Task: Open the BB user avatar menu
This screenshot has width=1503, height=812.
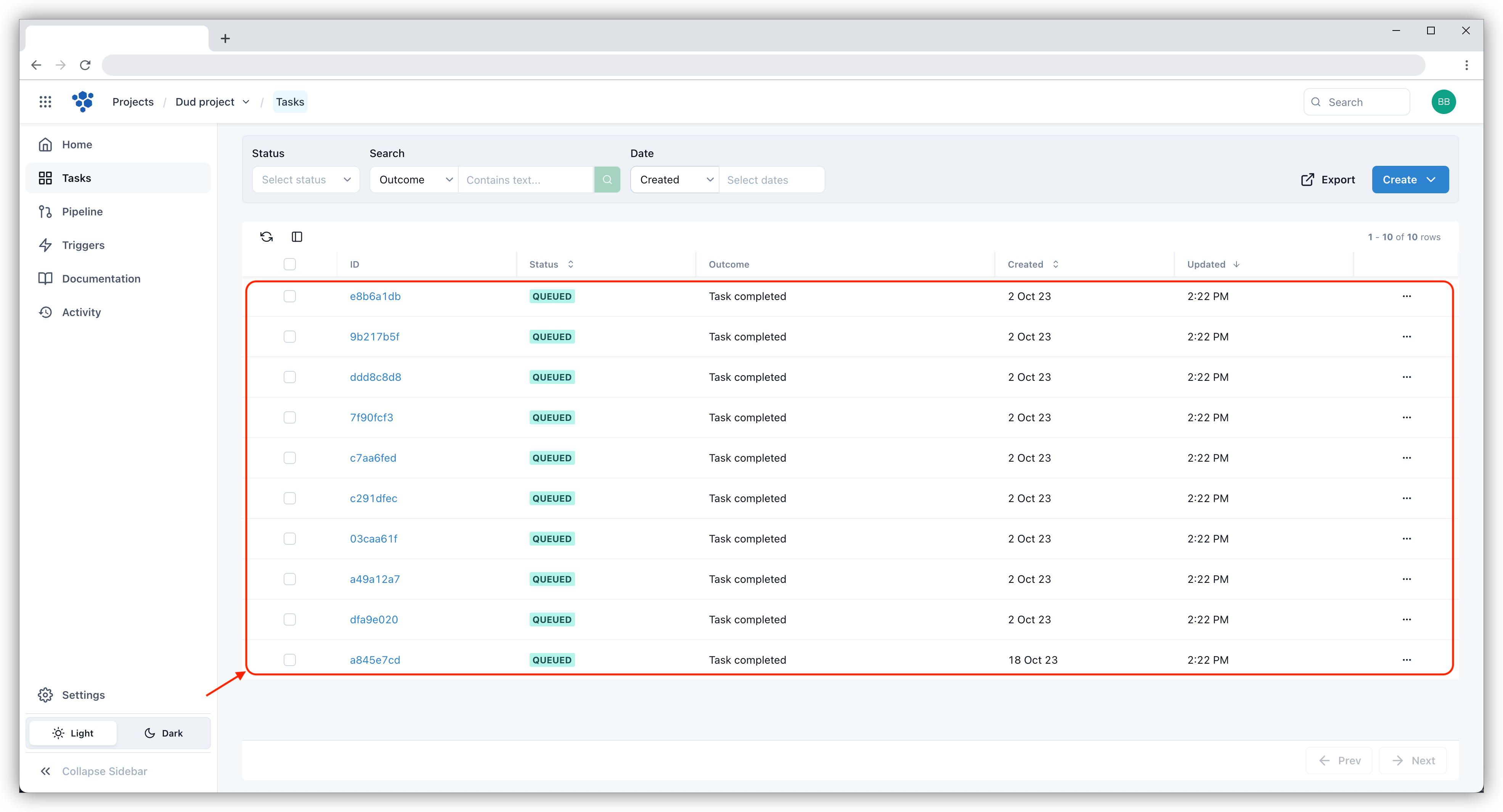Action: [1444, 101]
